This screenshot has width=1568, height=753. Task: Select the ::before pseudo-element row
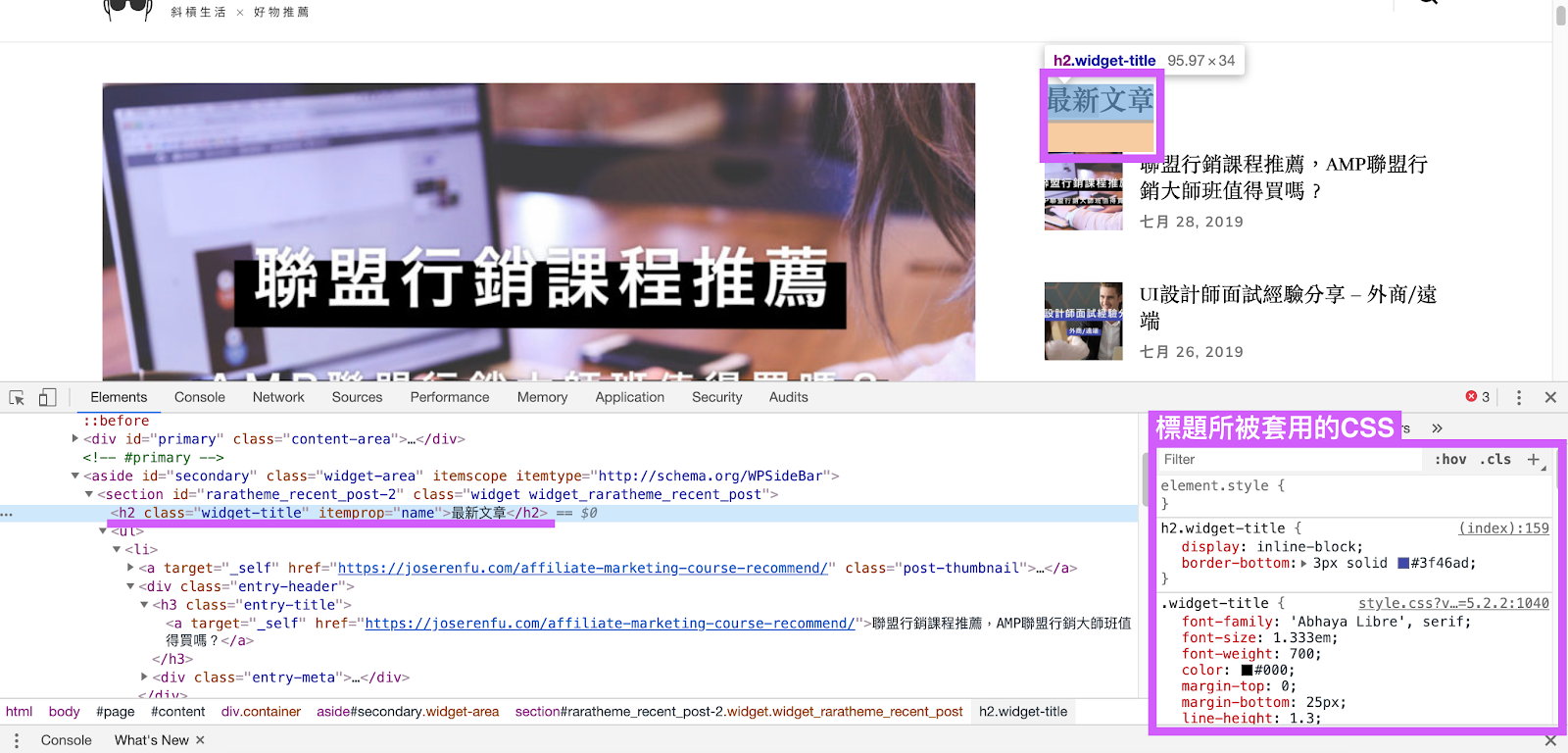[117, 421]
